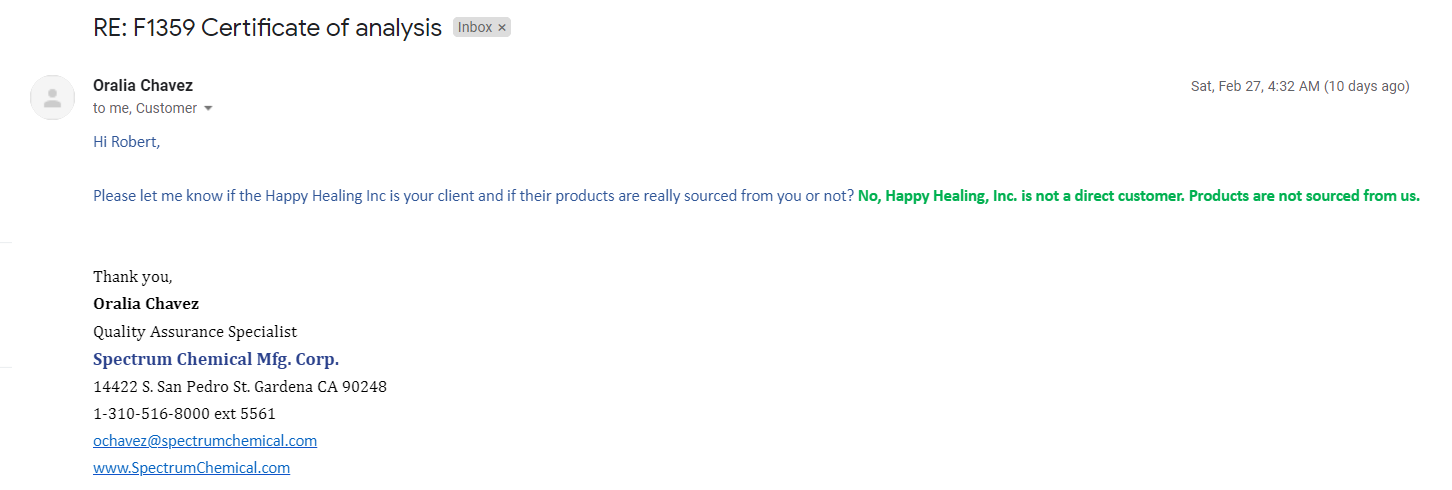Click 'Spectrum Chemical Mfg. Corp.' in the signature

pyautogui.click(x=216, y=359)
